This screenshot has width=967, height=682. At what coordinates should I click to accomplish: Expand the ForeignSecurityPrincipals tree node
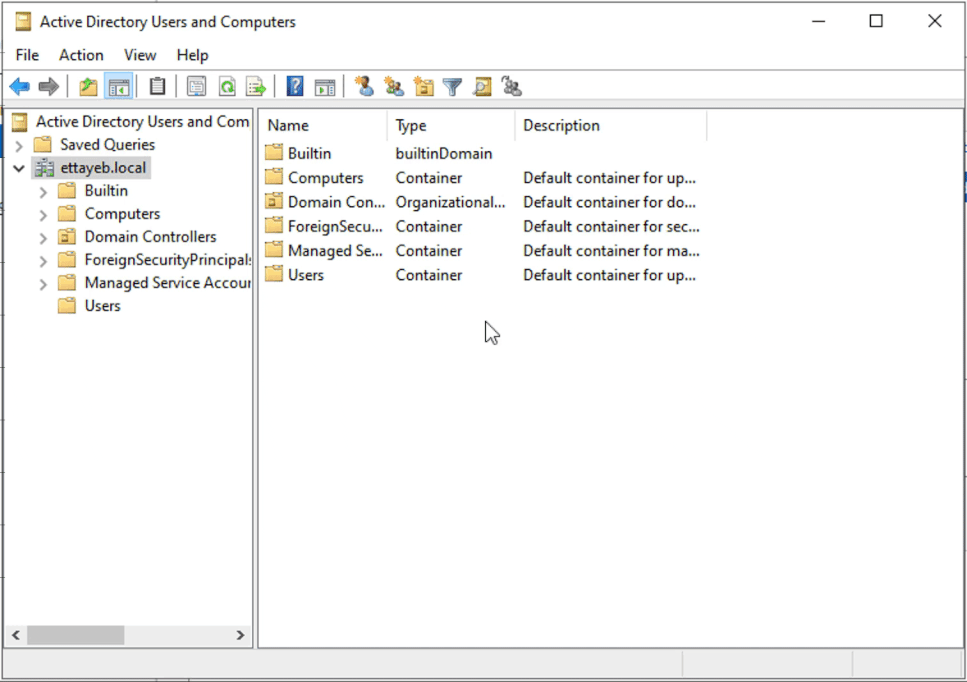43,261
